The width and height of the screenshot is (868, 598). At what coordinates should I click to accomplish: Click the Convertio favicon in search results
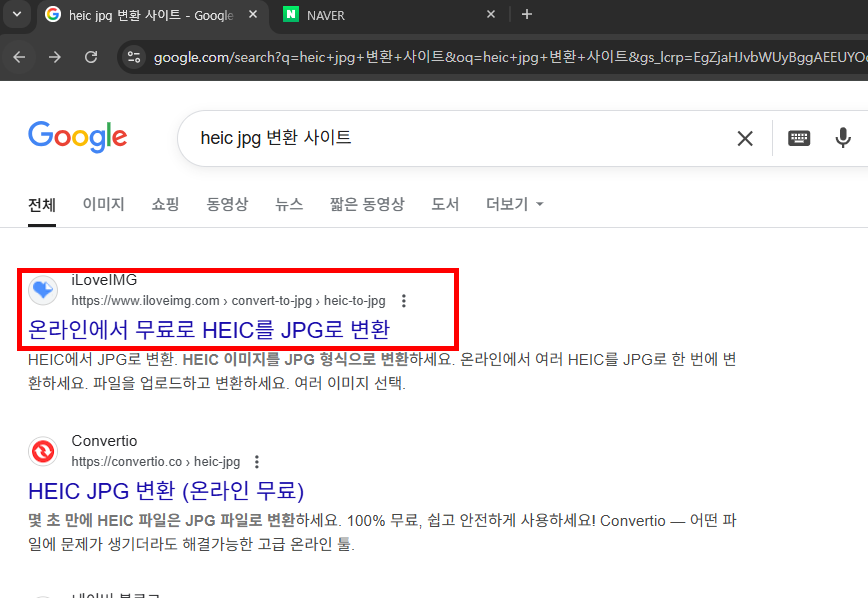point(43,451)
